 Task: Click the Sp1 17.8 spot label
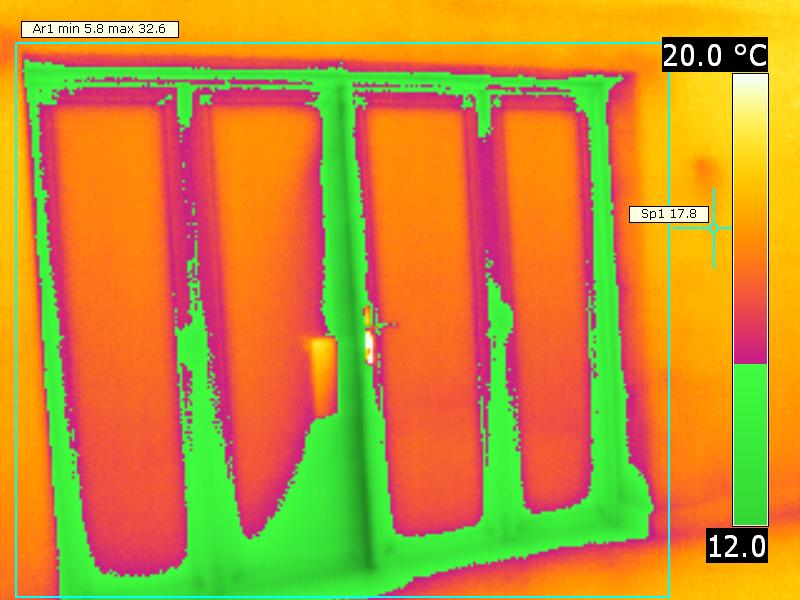669,214
